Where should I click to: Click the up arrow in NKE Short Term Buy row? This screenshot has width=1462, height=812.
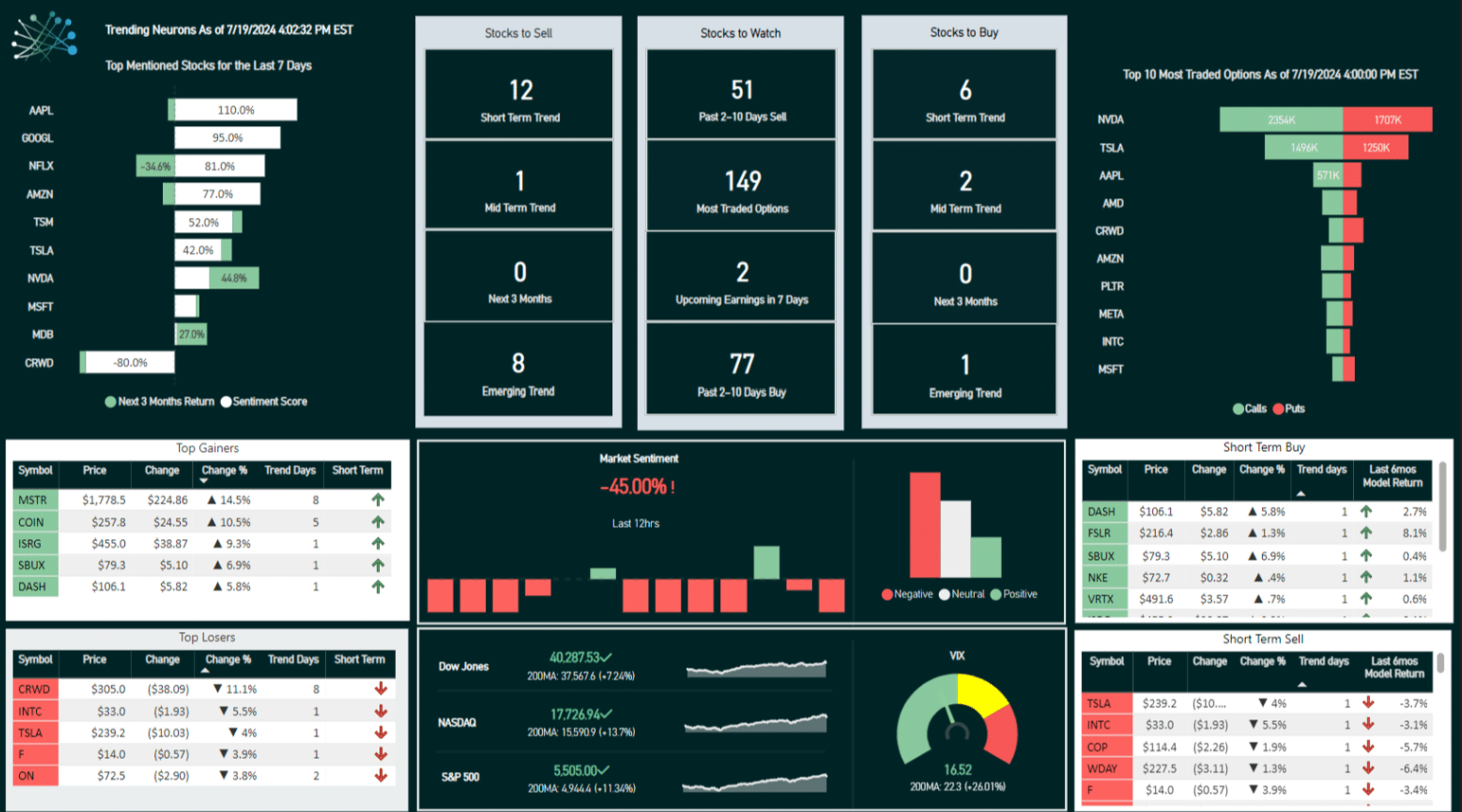pos(1365,577)
